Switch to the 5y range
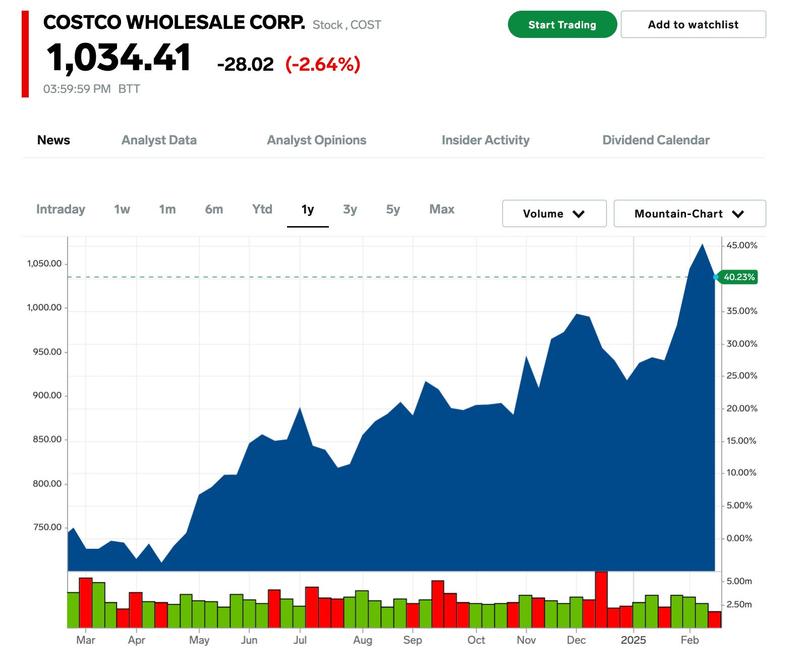Viewport: 800px width, 663px height. [x=393, y=209]
